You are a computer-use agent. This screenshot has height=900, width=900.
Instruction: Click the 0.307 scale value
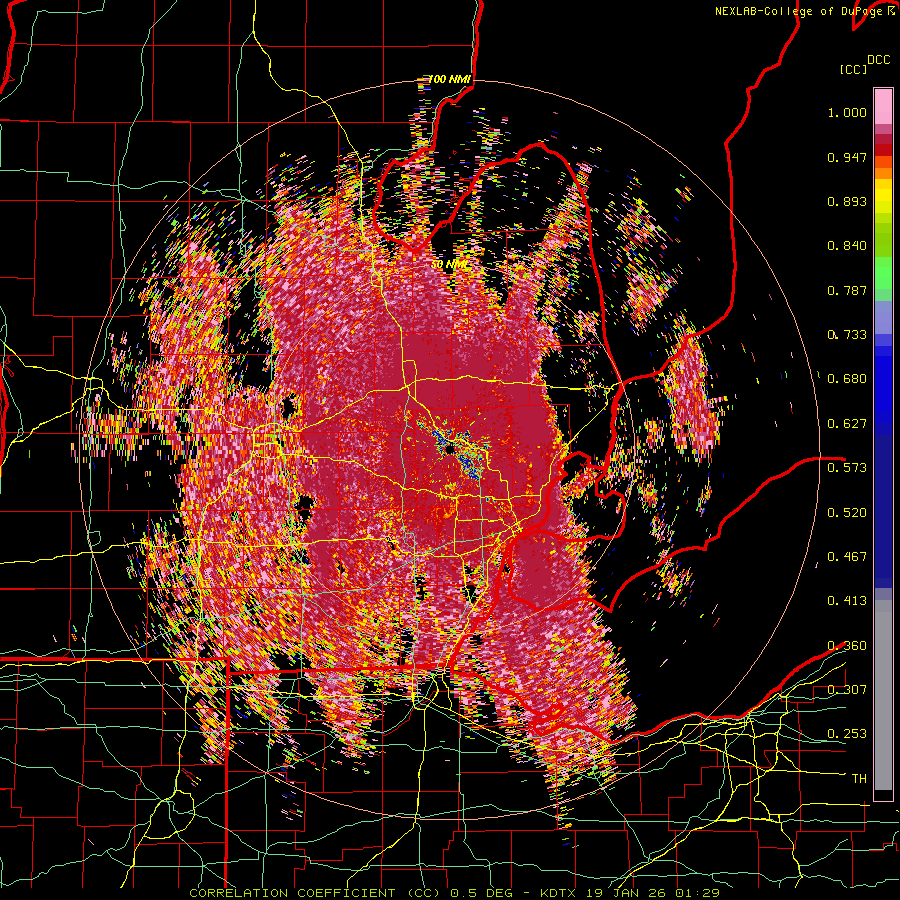[847, 689]
